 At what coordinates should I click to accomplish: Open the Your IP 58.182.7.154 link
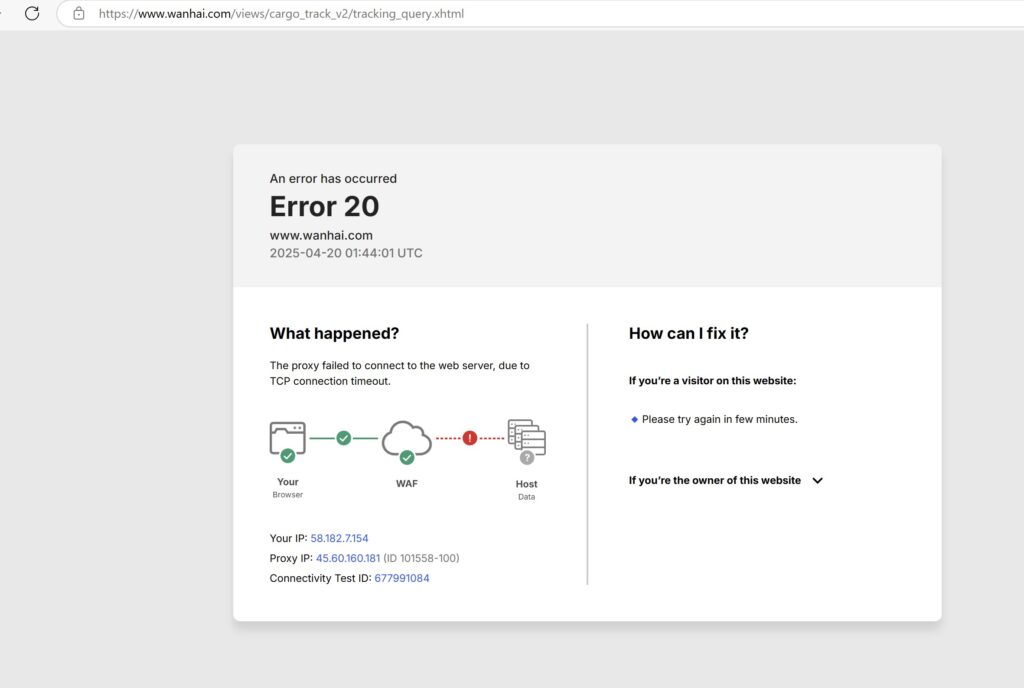339,538
